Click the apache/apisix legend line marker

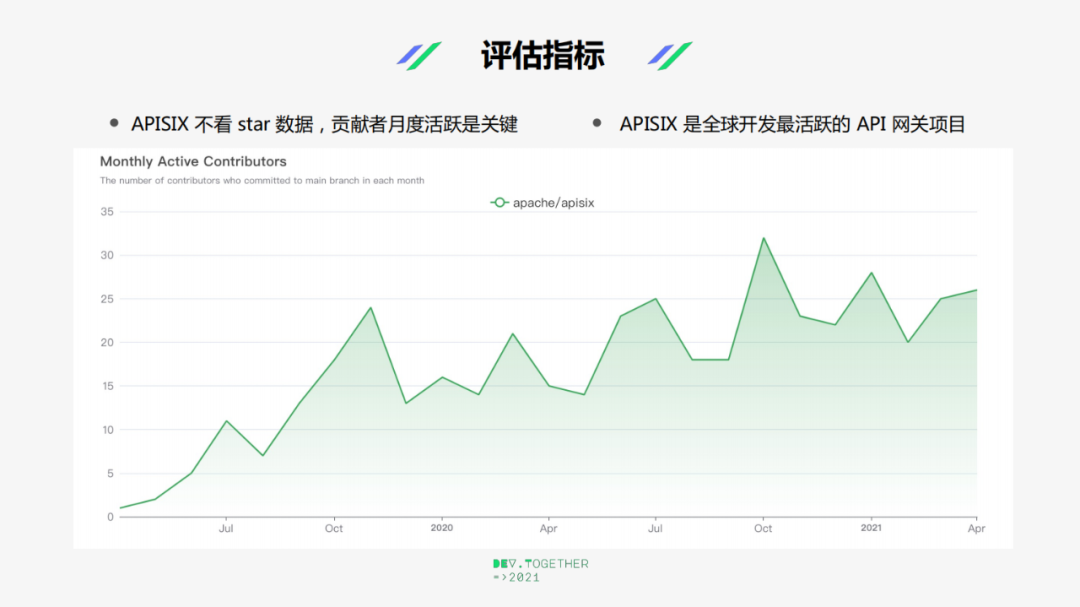tap(499, 203)
